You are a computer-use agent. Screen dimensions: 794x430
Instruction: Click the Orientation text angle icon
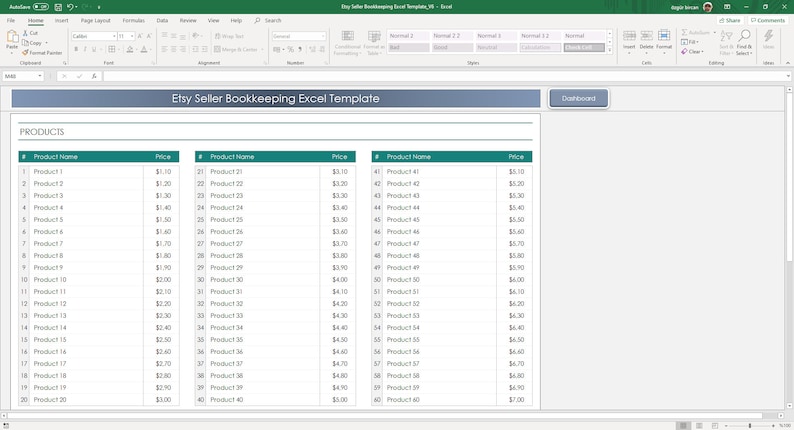[x=195, y=36]
